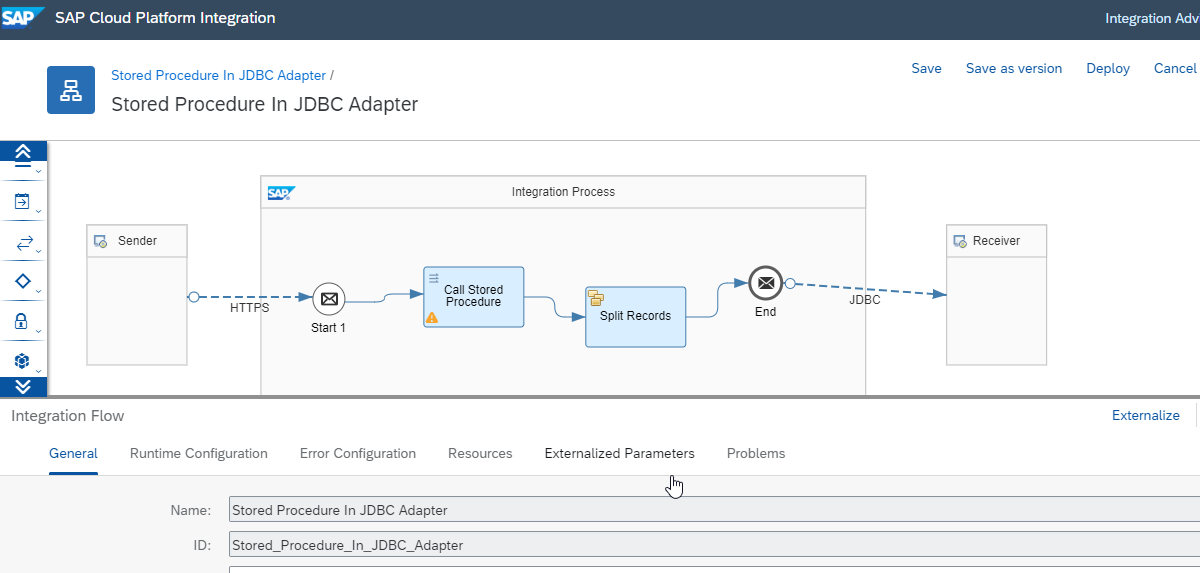Click the Start 1 message event envelope
Screen dimensions: 1200x573
coord(329,298)
